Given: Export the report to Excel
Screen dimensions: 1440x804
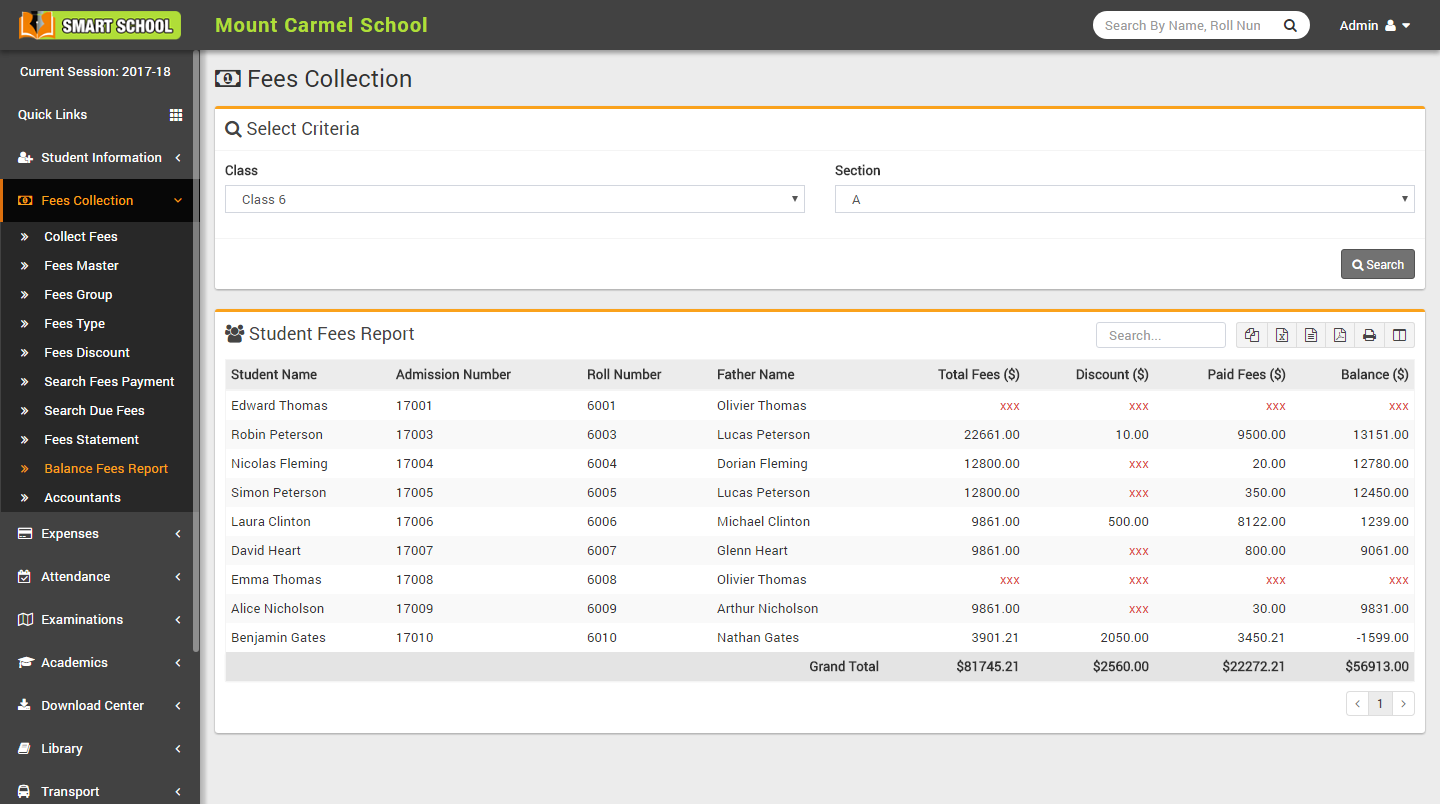Looking at the screenshot, I should 1282,335.
